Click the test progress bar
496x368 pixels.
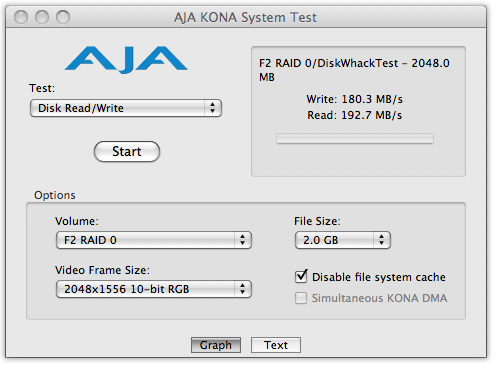pyautogui.click(x=355, y=138)
